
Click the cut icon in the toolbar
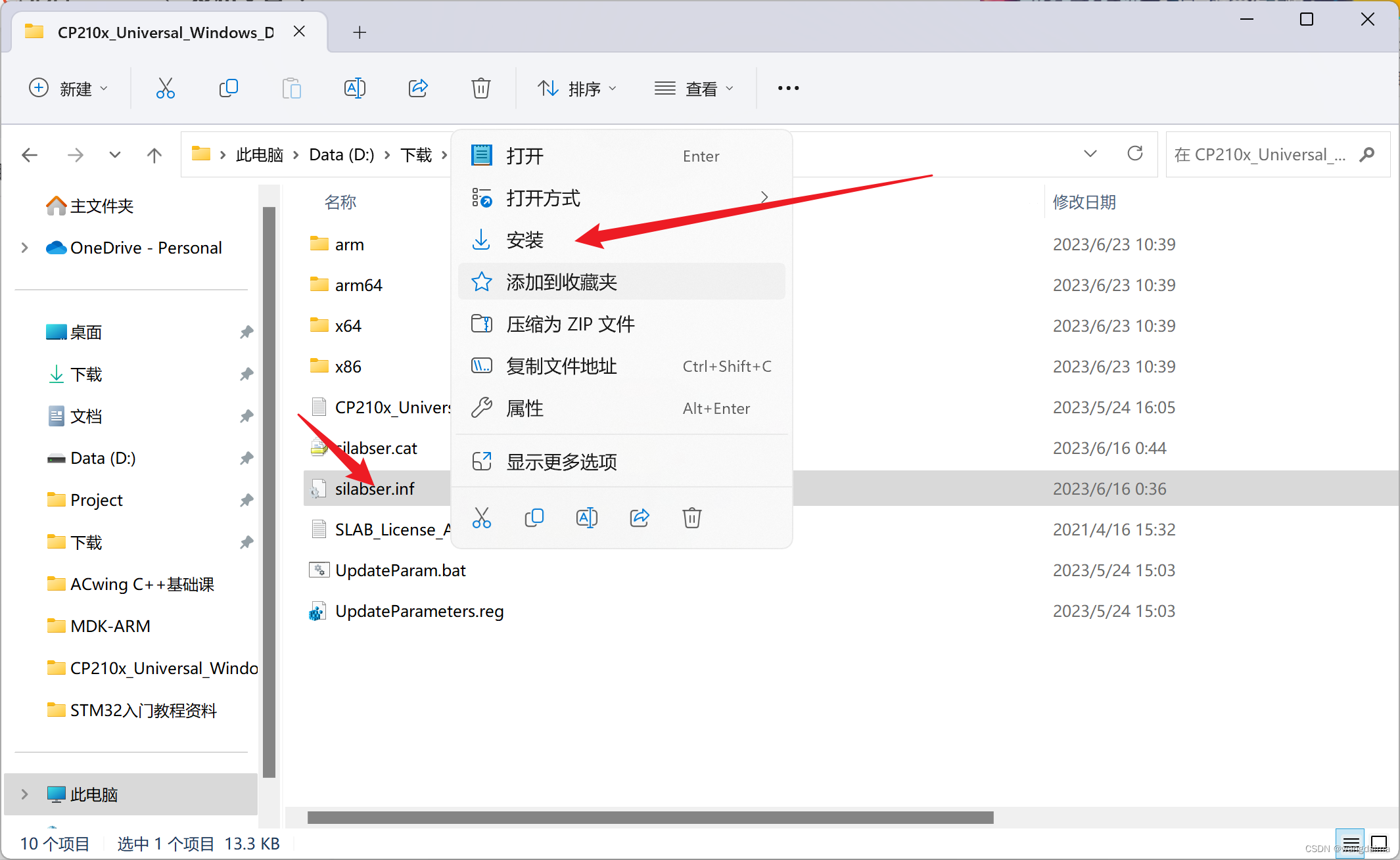165,88
